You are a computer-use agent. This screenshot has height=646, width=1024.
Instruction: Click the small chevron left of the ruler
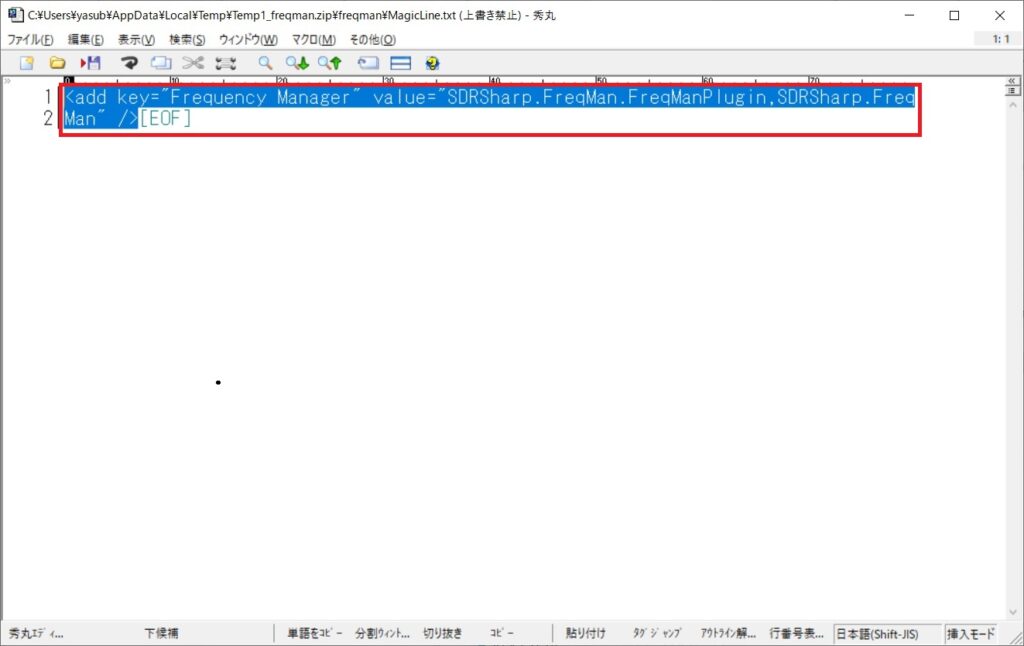point(7,81)
